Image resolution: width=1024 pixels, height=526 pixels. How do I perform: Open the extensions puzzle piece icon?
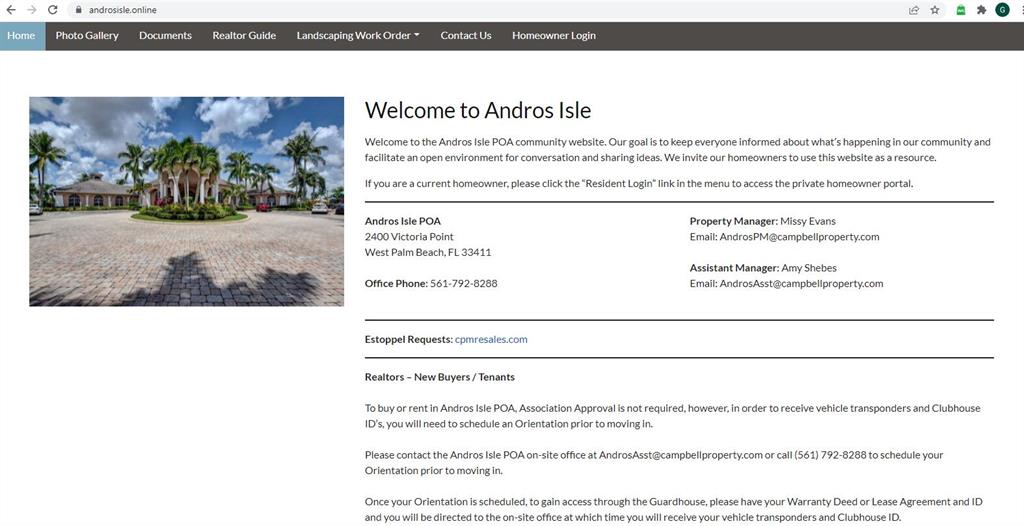[981, 10]
